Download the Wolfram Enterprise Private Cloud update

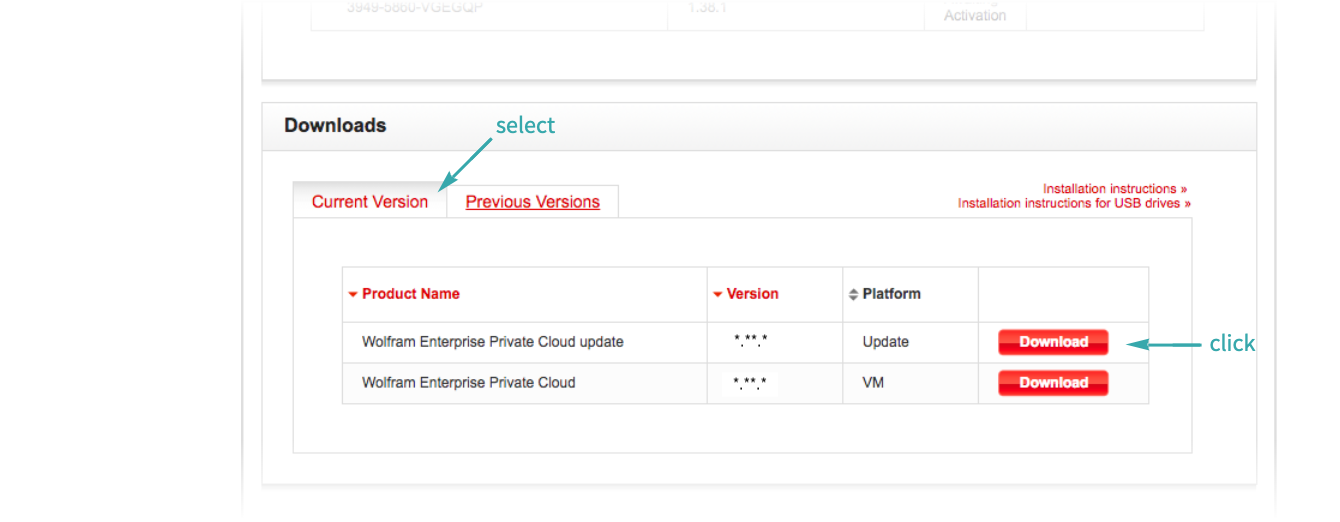click(1053, 342)
